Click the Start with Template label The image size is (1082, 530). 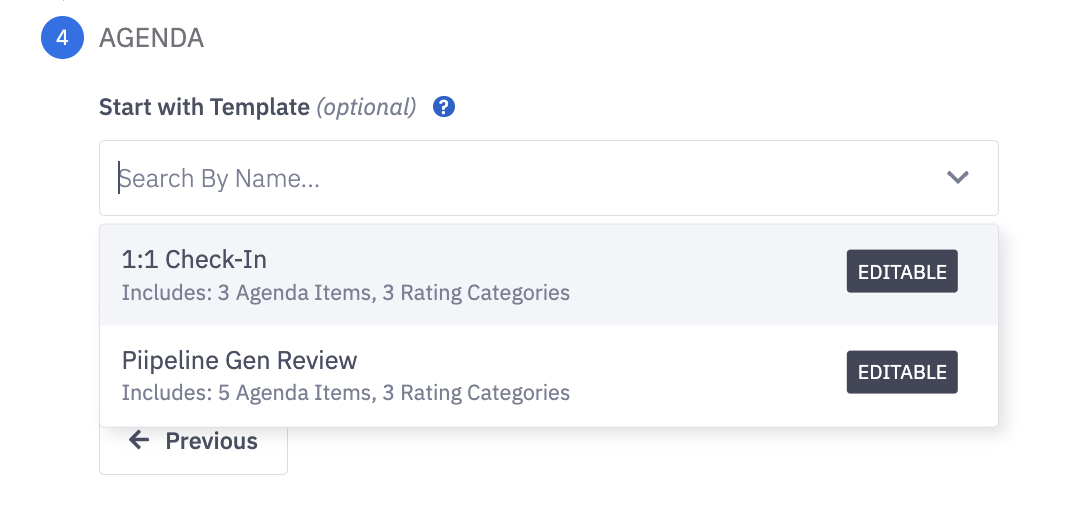click(204, 107)
